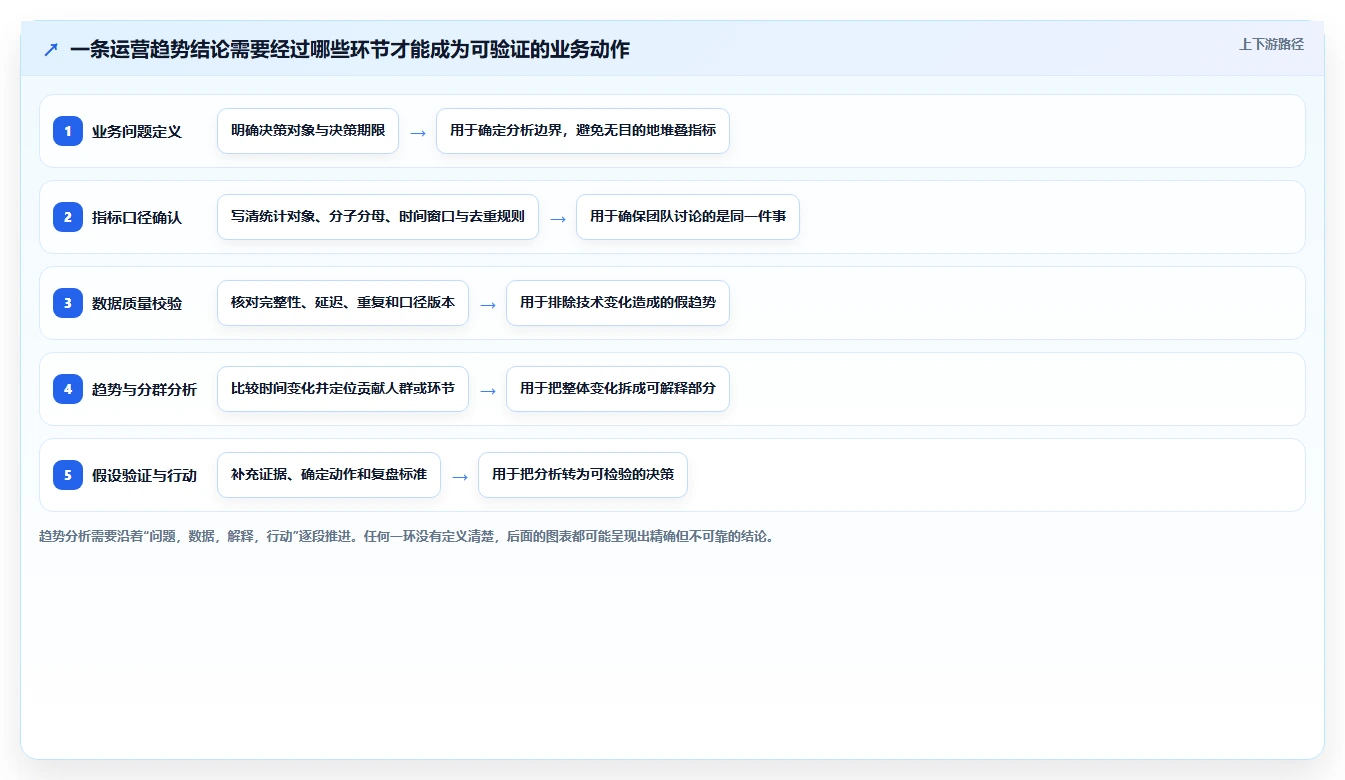Click the step number 4 badge
Screen dimensions: 1345x780
pos(68,389)
